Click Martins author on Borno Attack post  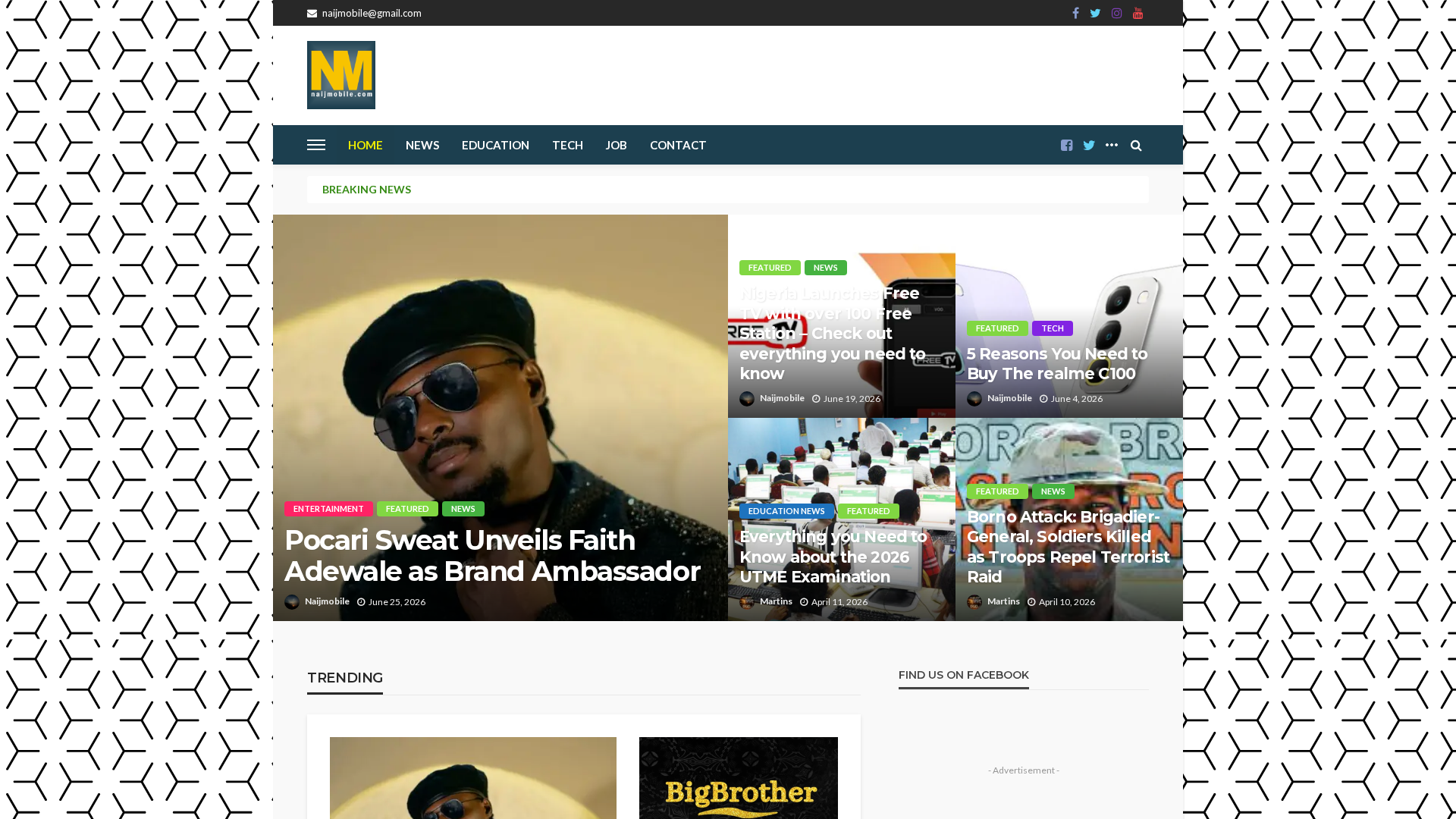click(1003, 601)
